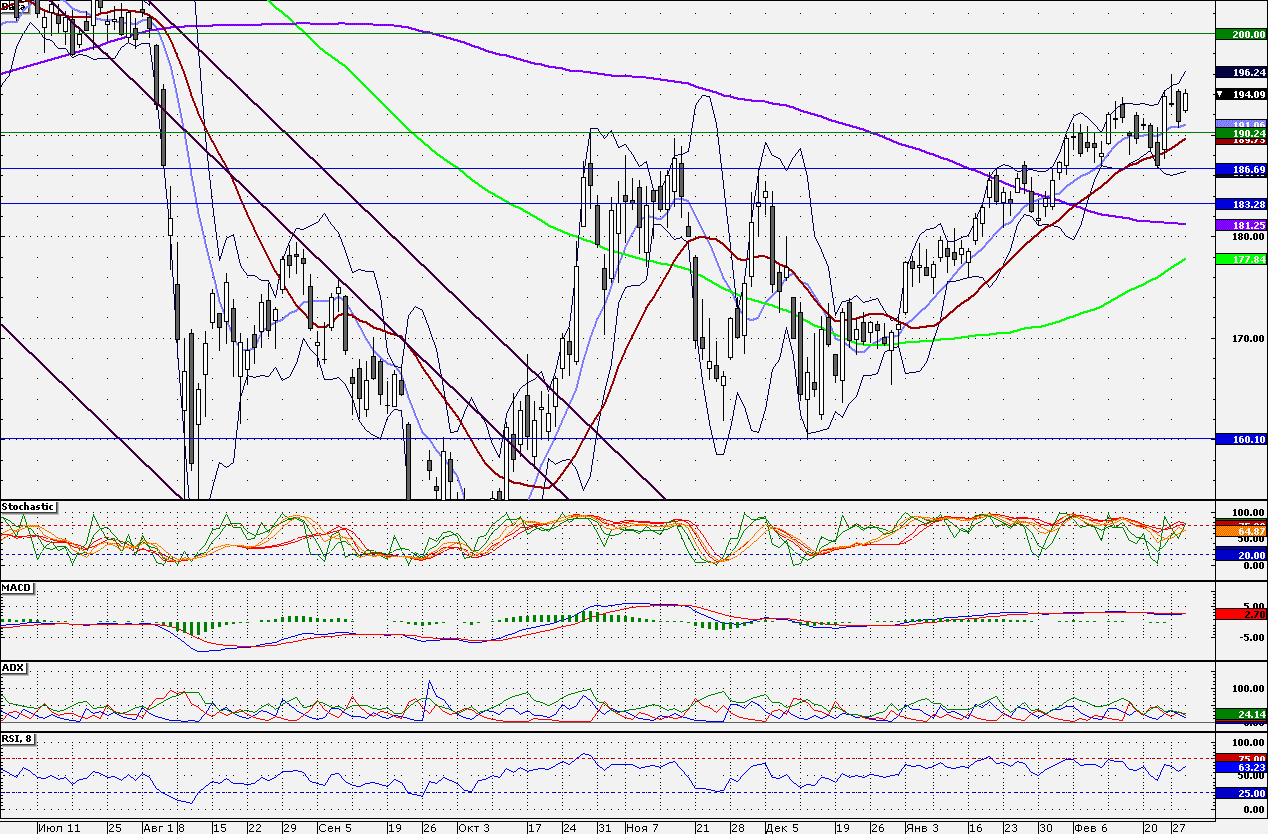Click the ADX panel label
This screenshot has height=834, width=1268.
click(x=14, y=667)
